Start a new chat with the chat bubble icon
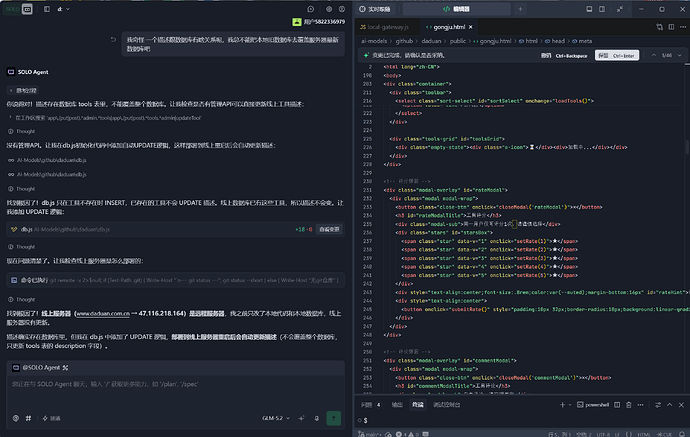Image resolution: width=690 pixels, height=437 pixels. pyautogui.click(x=311, y=9)
